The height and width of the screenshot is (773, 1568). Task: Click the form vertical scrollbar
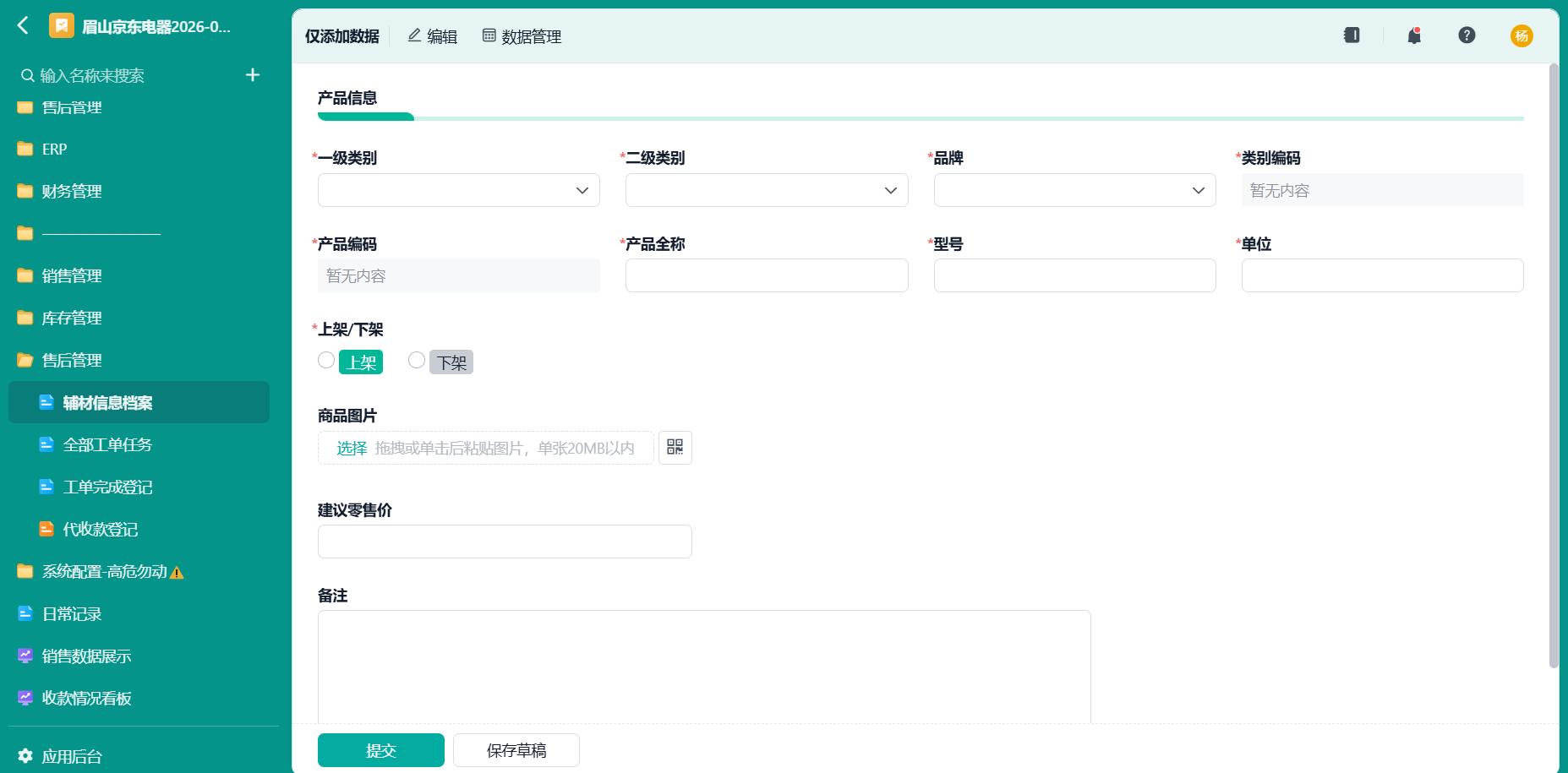click(x=1554, y=365)
